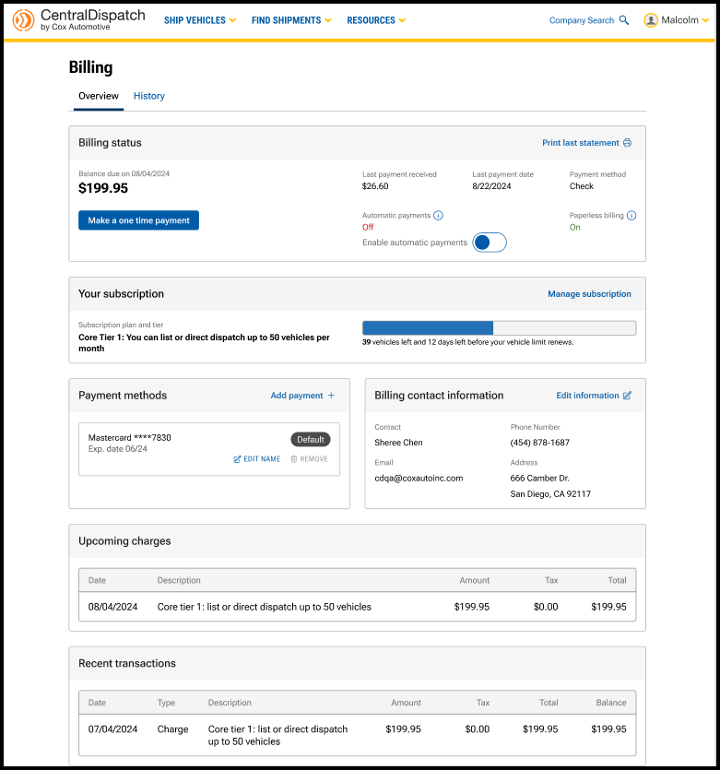720x770 pixels.
Task: Open the Manage subscription link
Action: point(589,294)
